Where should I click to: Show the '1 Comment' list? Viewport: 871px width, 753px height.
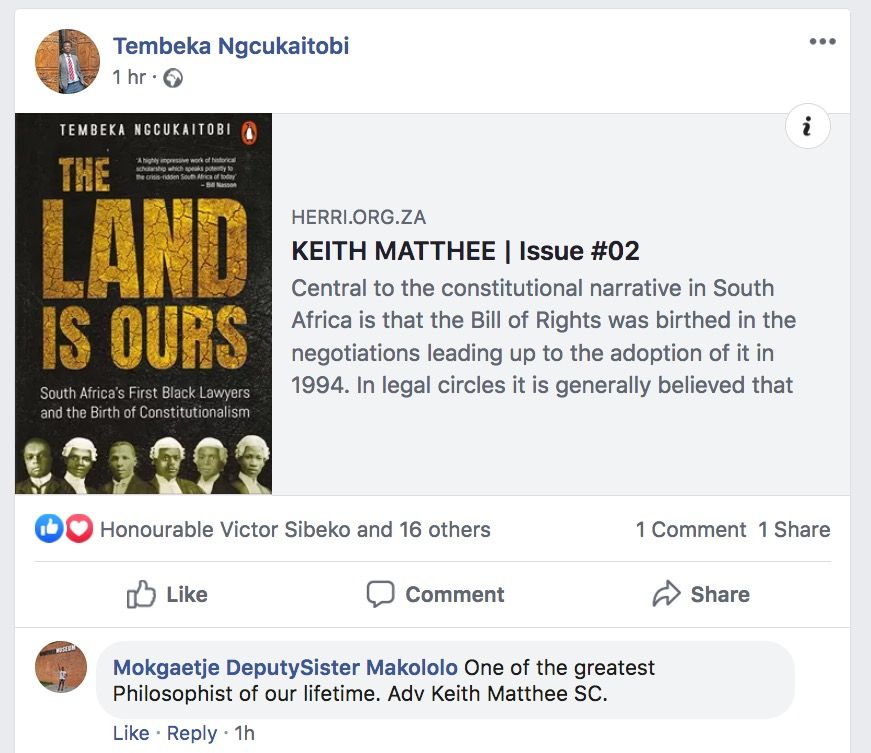(691, 530)
